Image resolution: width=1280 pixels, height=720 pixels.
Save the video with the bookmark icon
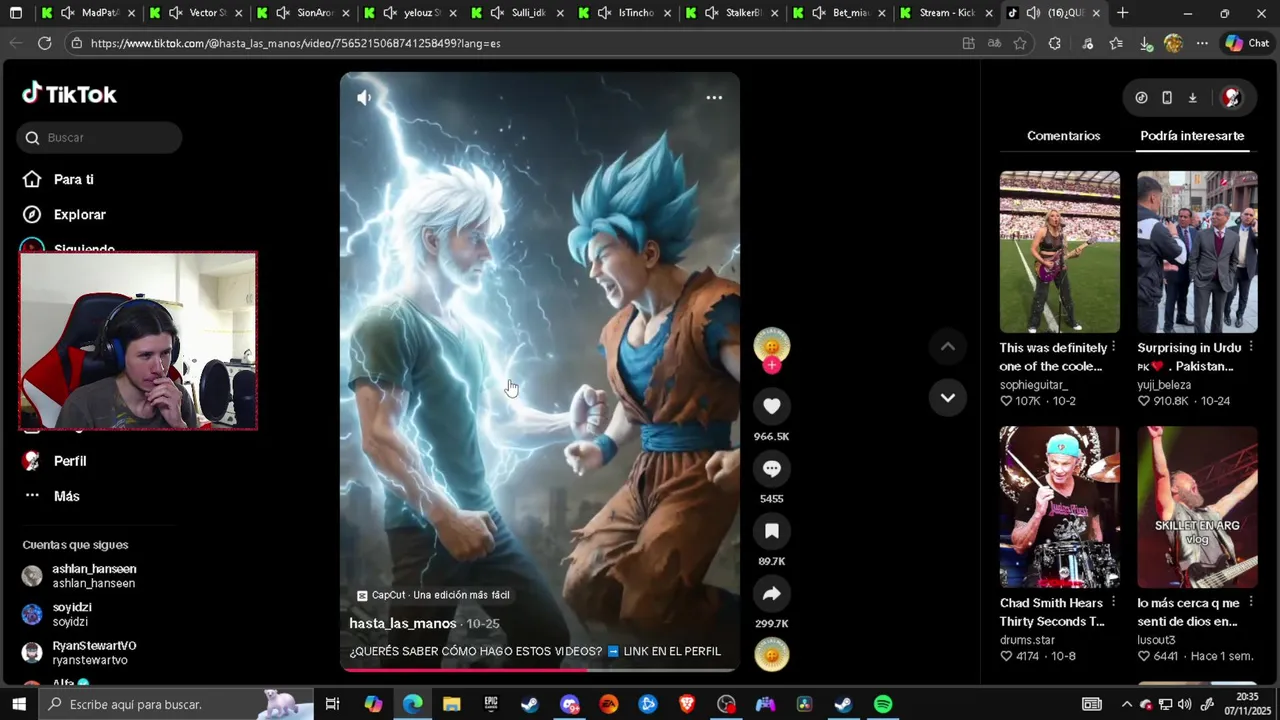click(771, 531)
